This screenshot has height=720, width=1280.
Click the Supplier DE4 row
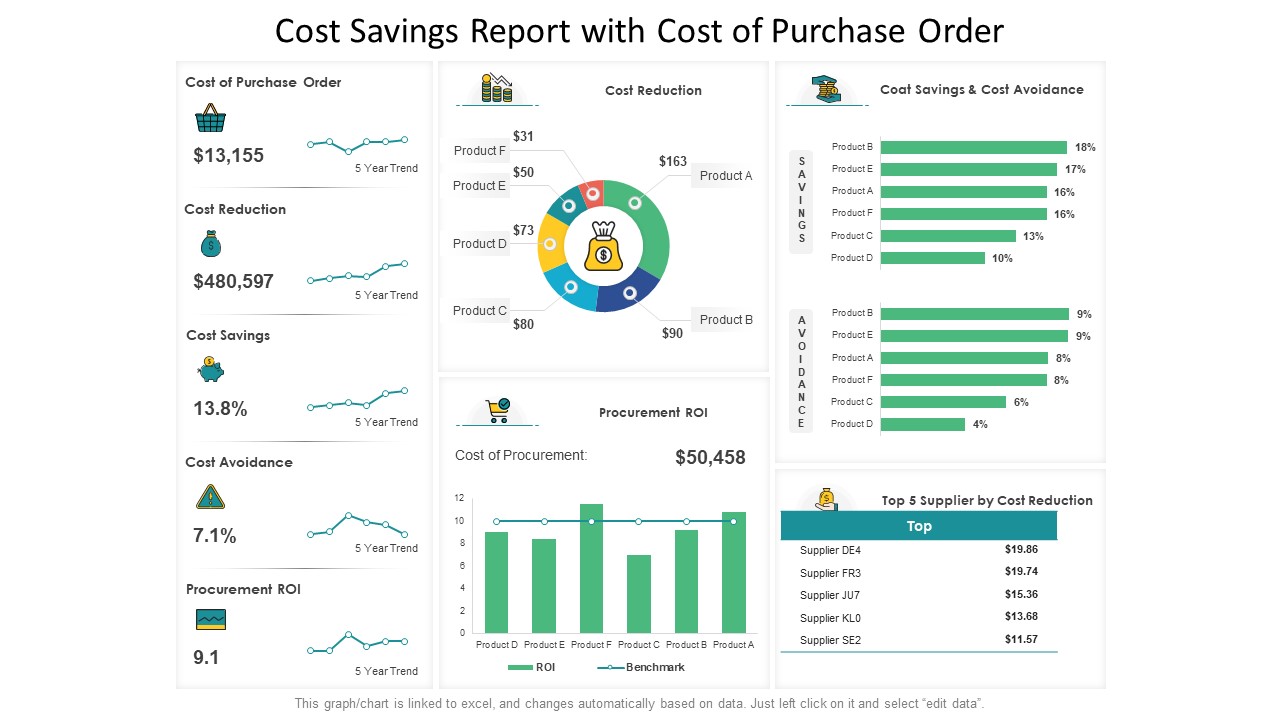click(919, 550)
